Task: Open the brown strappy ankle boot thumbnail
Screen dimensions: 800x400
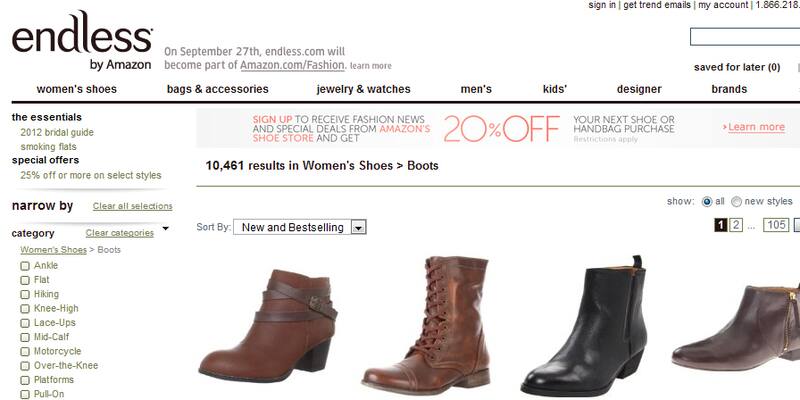Action: [268, 326]
